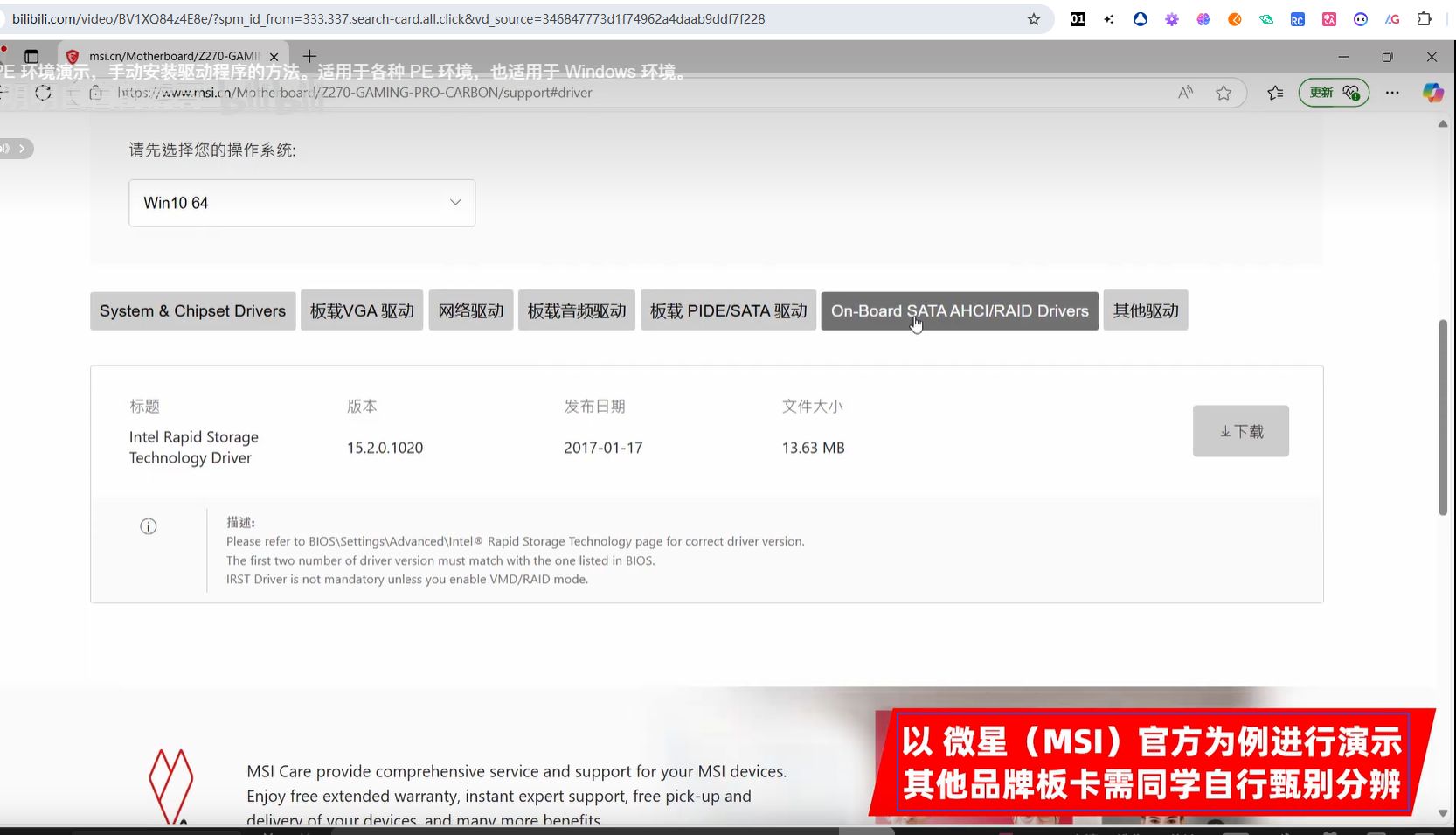Bookmark the bilibili page with the star icon
Viewport: 1456px width, 835px height.
click(x=1034, y=19)
